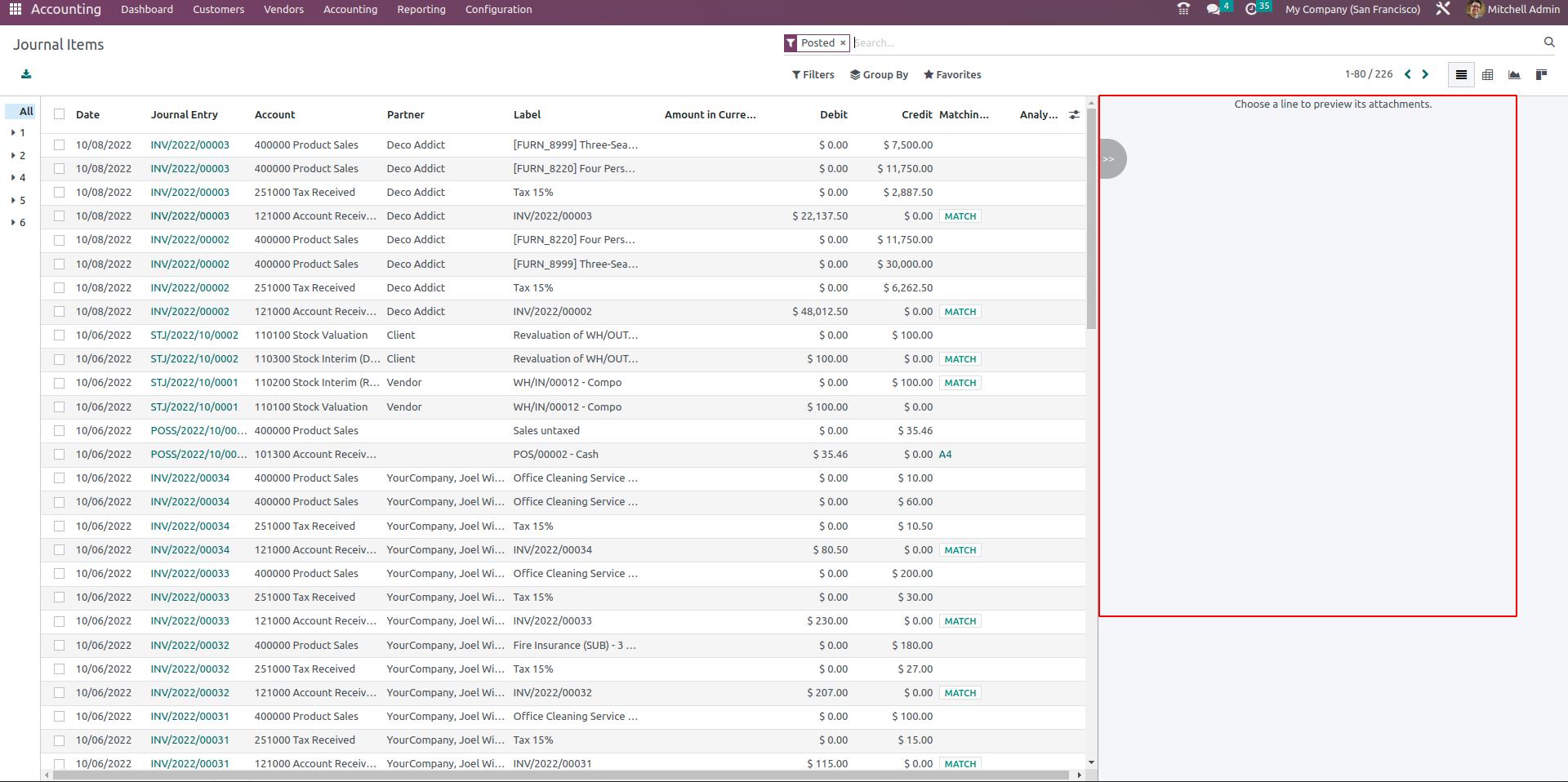1568x782 pixels.
Task: Go to next page of records
Action: point(1425,74)
